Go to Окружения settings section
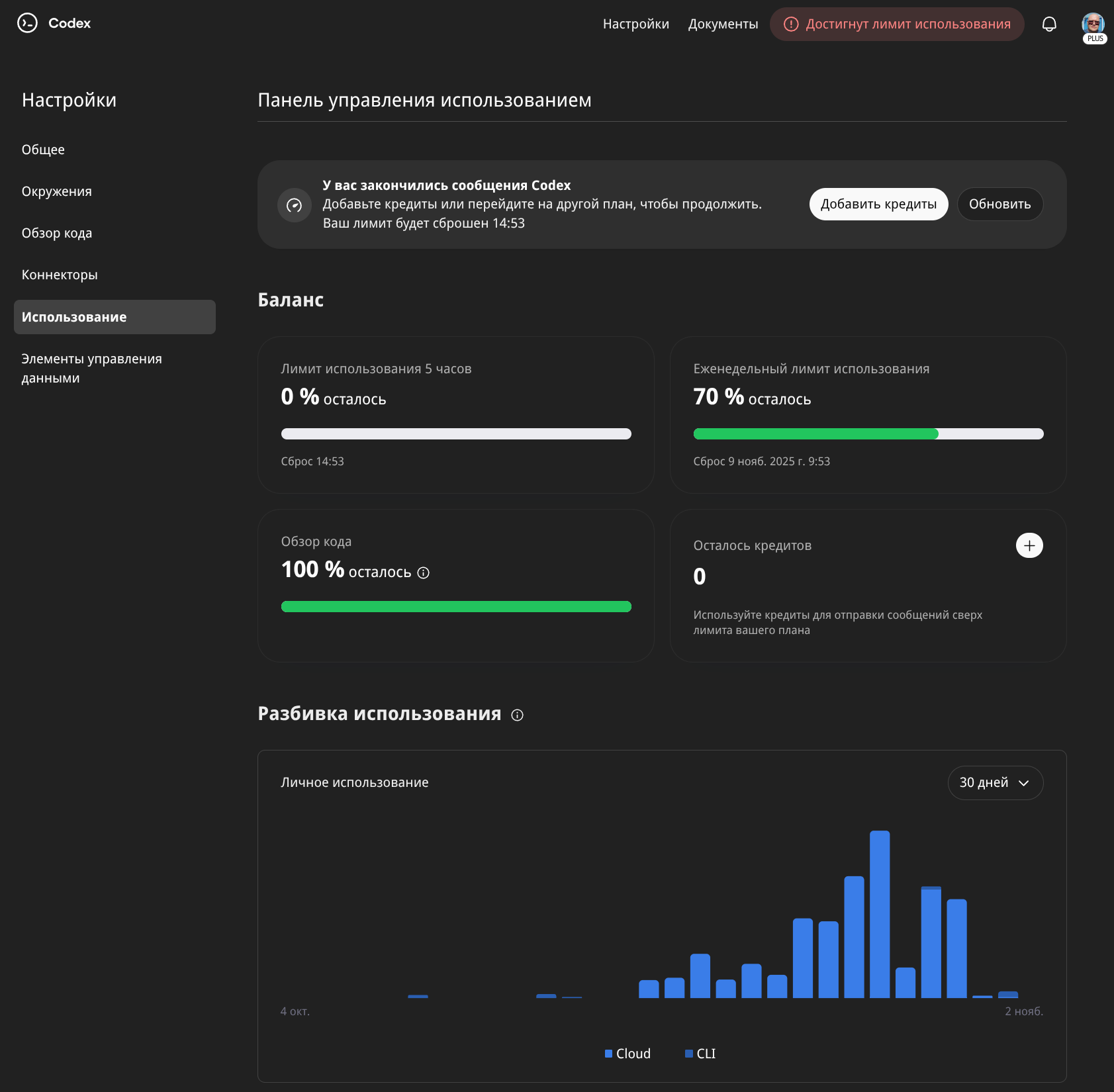This screenshot has height=1092, width=1114. coord(56,191)
